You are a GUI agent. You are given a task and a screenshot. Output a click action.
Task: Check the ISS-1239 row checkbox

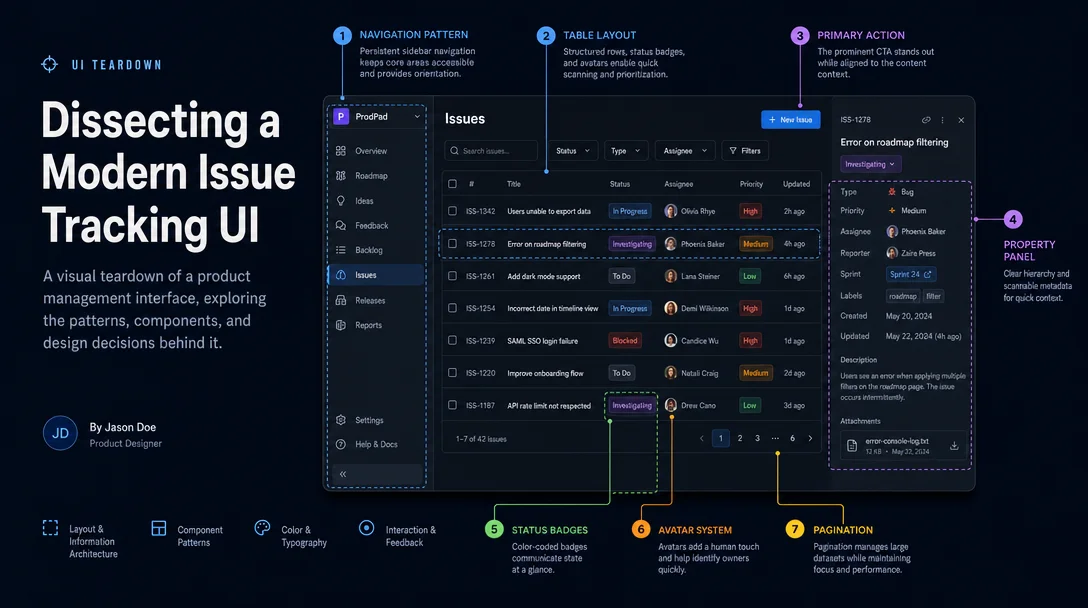click(452, 341)
